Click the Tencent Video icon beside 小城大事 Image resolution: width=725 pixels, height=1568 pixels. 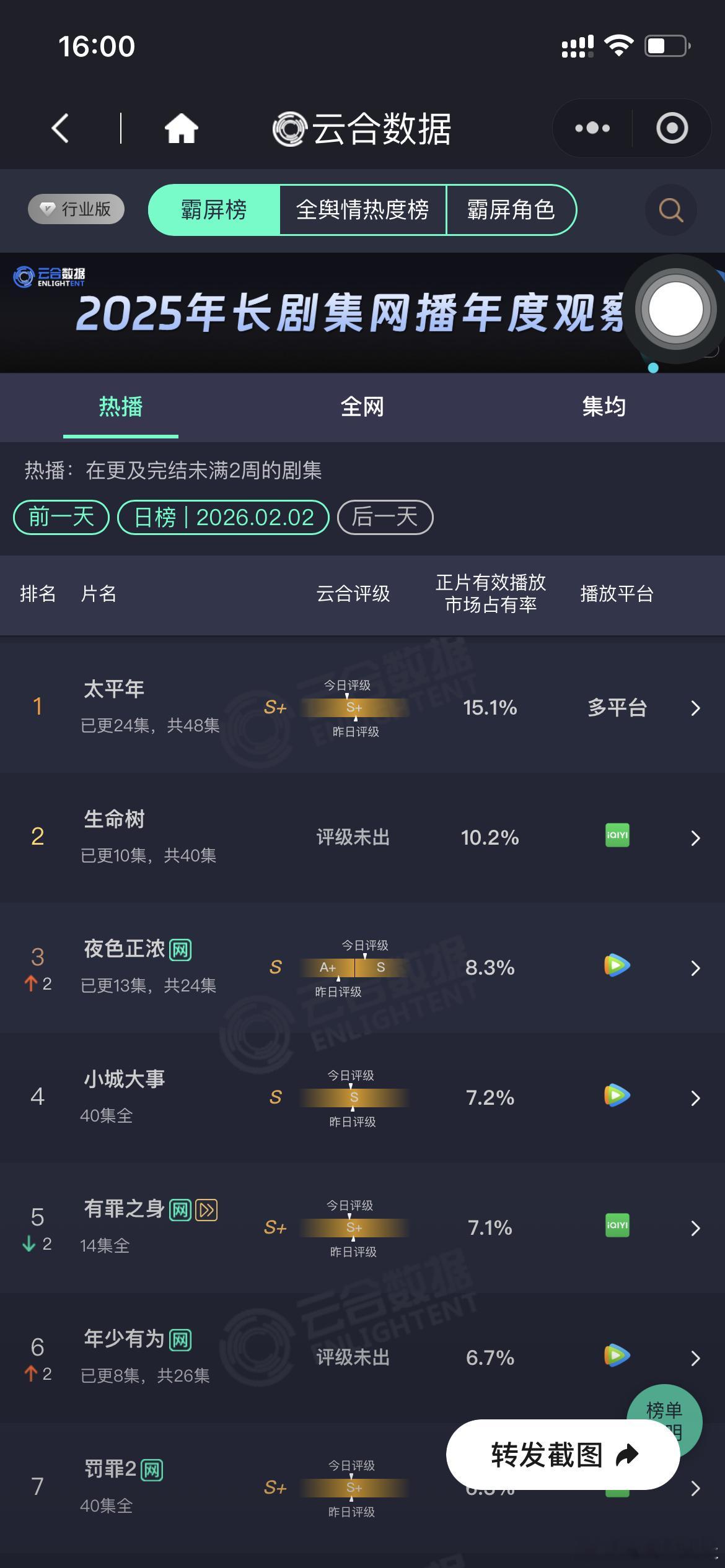[x=617, y=1096]
